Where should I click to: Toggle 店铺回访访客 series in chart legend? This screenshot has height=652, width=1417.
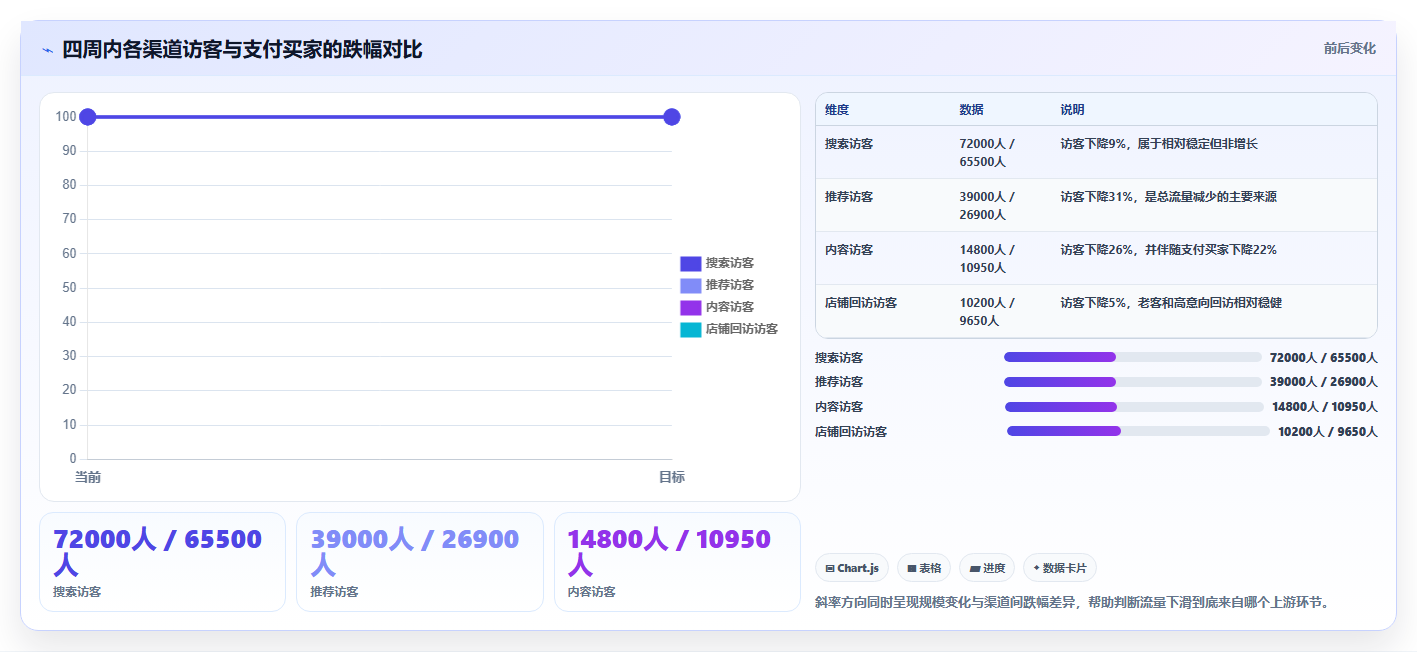coord(729,329)
